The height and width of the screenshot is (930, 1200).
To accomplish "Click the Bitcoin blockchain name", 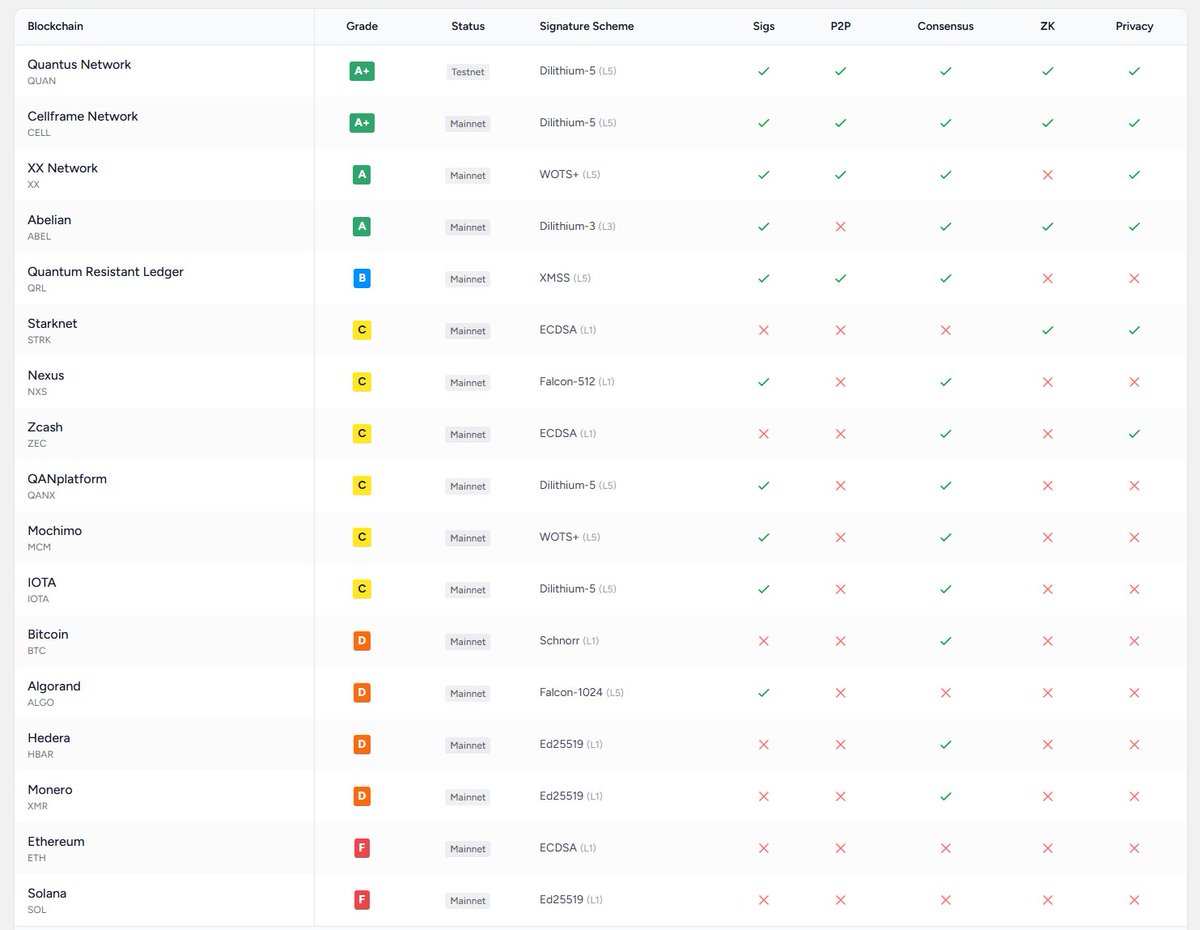I will tap(48, 634).
